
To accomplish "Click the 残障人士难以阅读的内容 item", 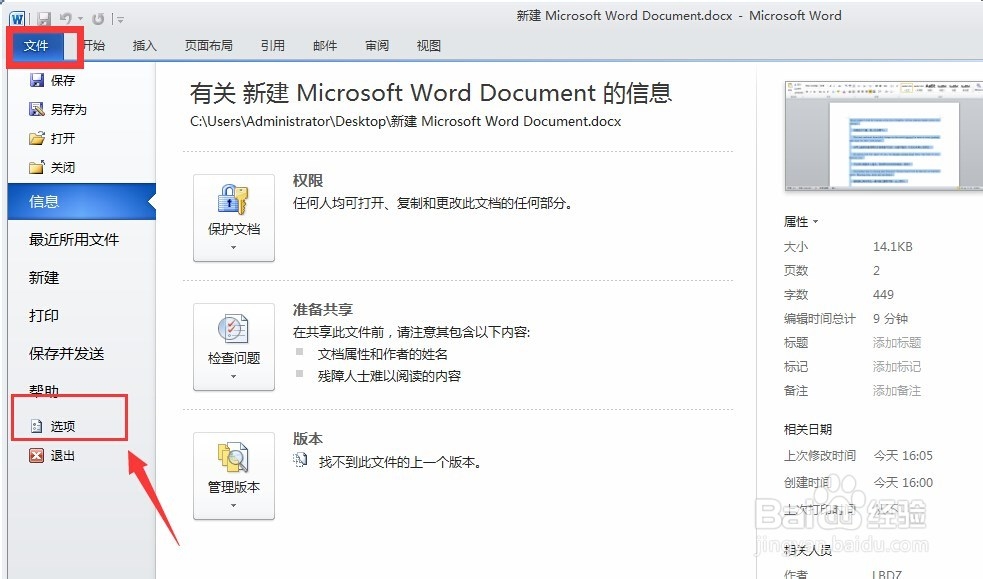I will 389,376.
